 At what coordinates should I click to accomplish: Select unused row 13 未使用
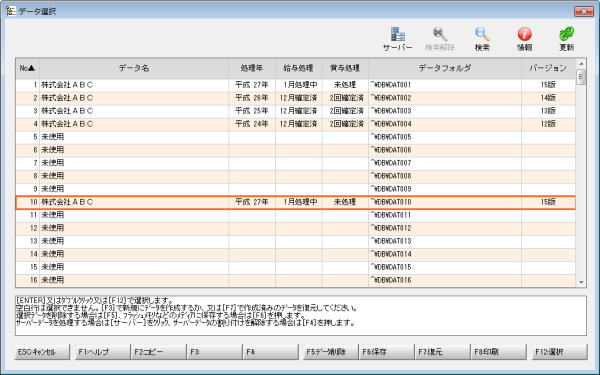(295, 241)
